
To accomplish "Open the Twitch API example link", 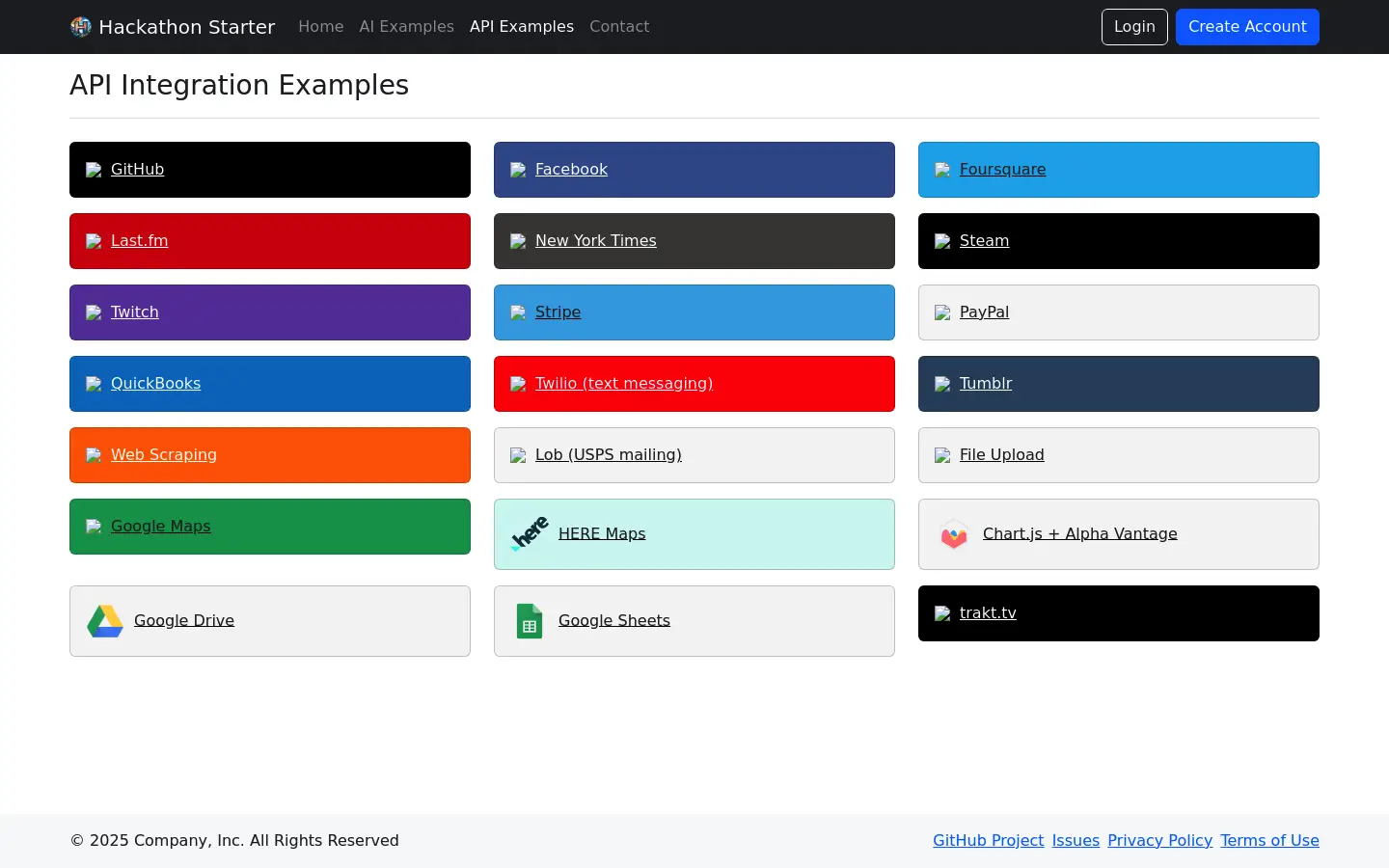I will (134, 312).
